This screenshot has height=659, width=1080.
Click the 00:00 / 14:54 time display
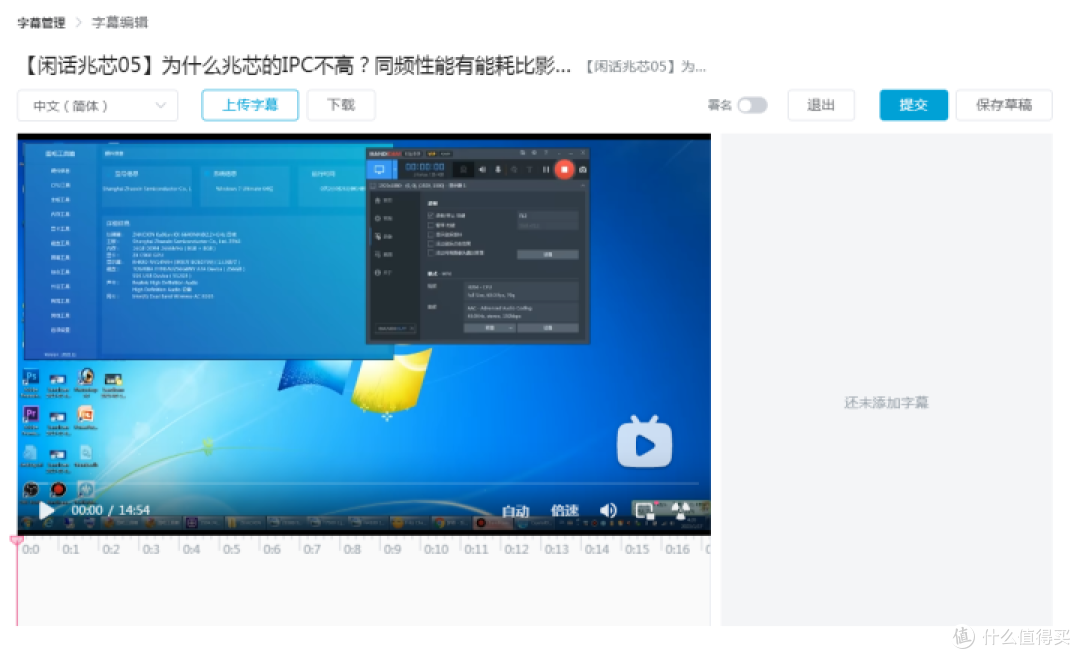(110, 510)
